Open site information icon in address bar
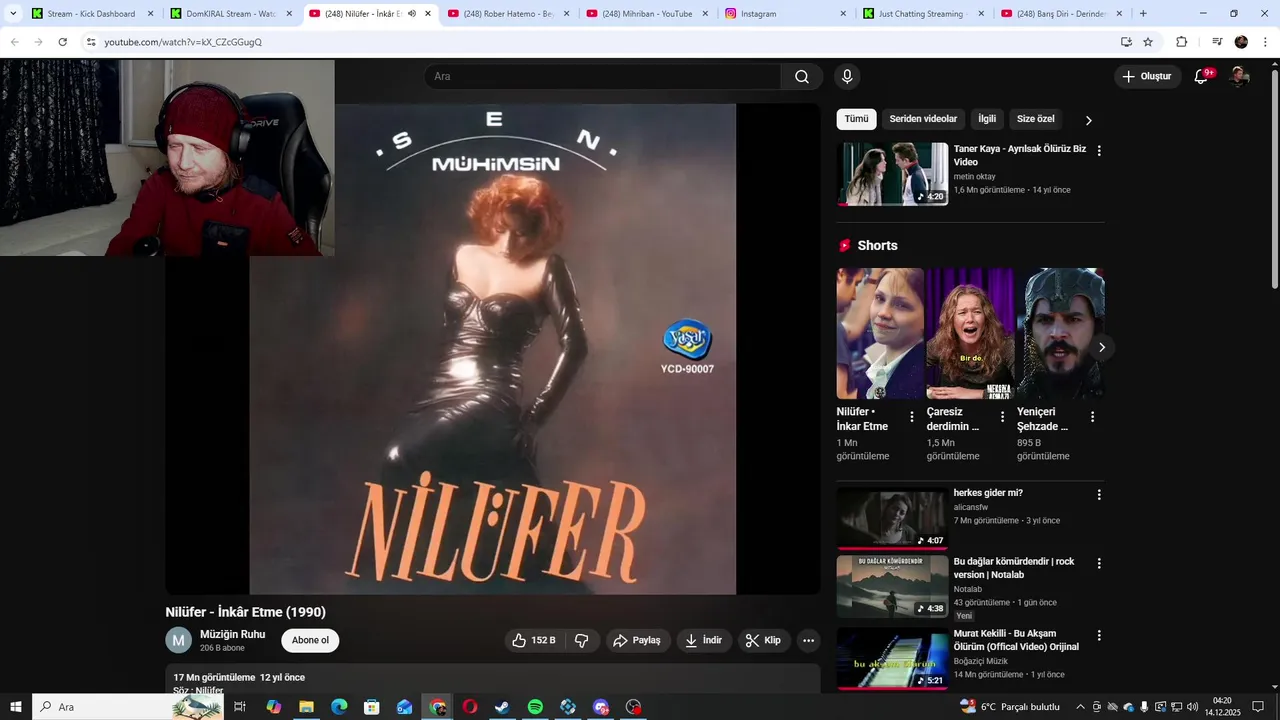Screen dimensions: 1280x720 pyautogui.click(x=90, y=42)
